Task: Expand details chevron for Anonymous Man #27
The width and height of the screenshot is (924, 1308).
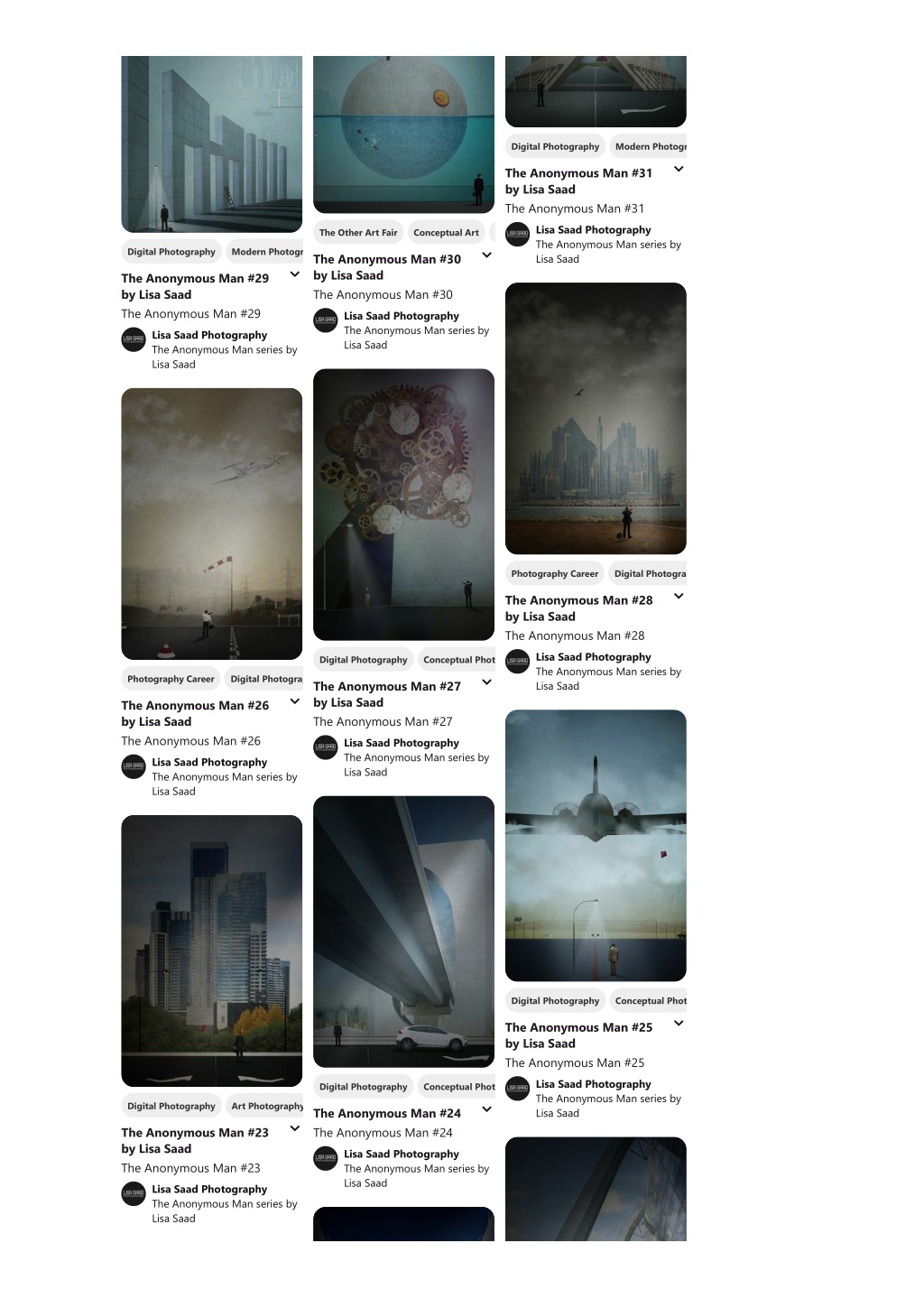Action: 486,682
